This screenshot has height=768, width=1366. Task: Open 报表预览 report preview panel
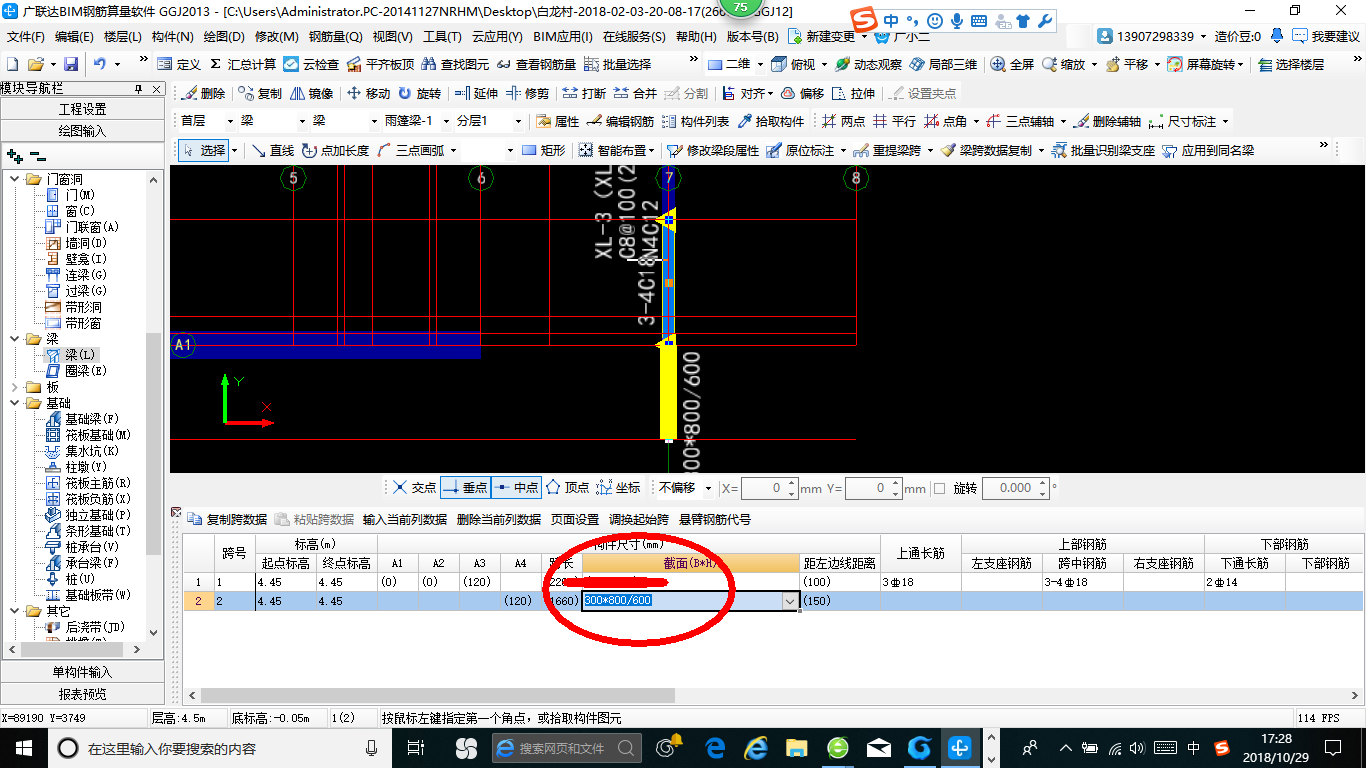(x=83, y=694)
